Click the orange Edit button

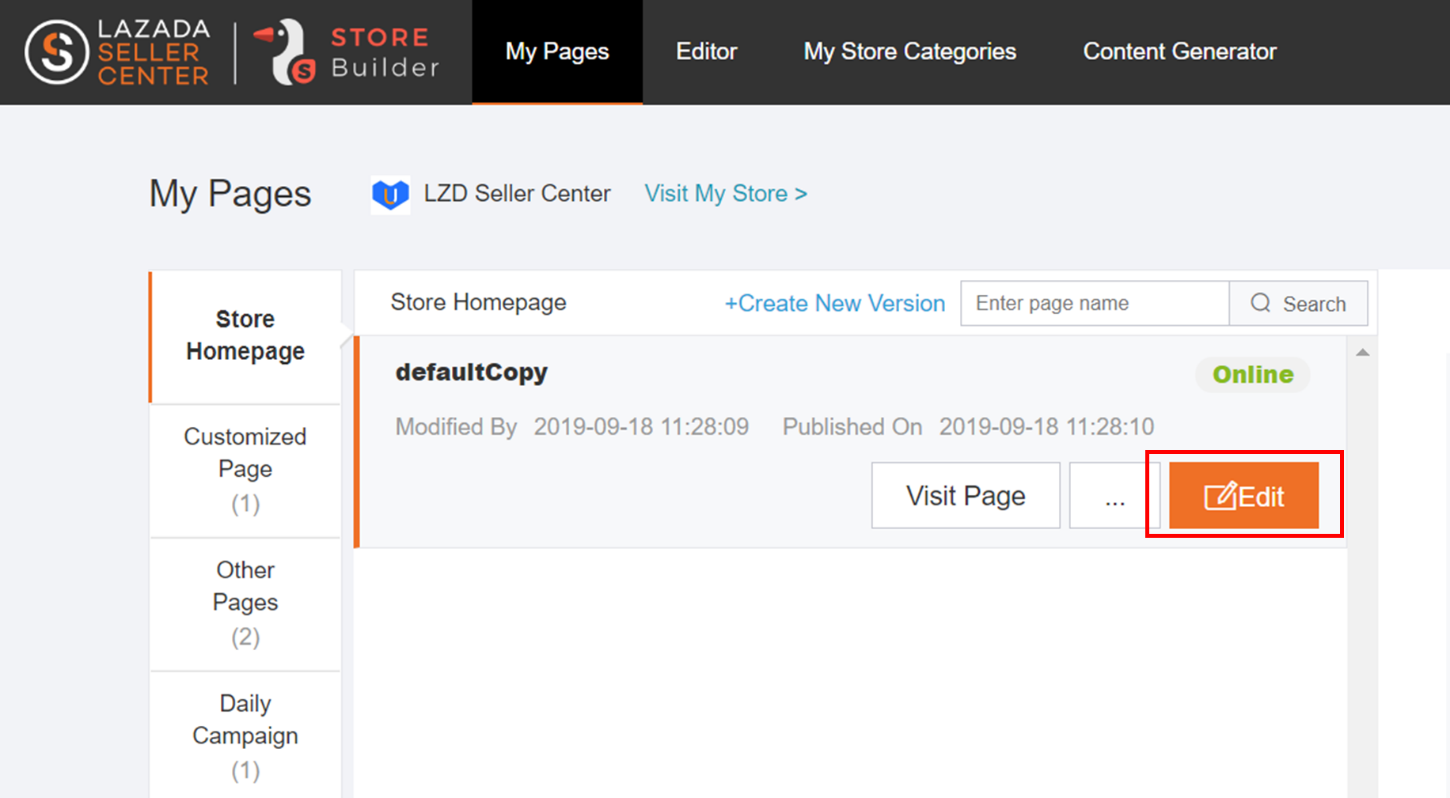(1244, 495)
